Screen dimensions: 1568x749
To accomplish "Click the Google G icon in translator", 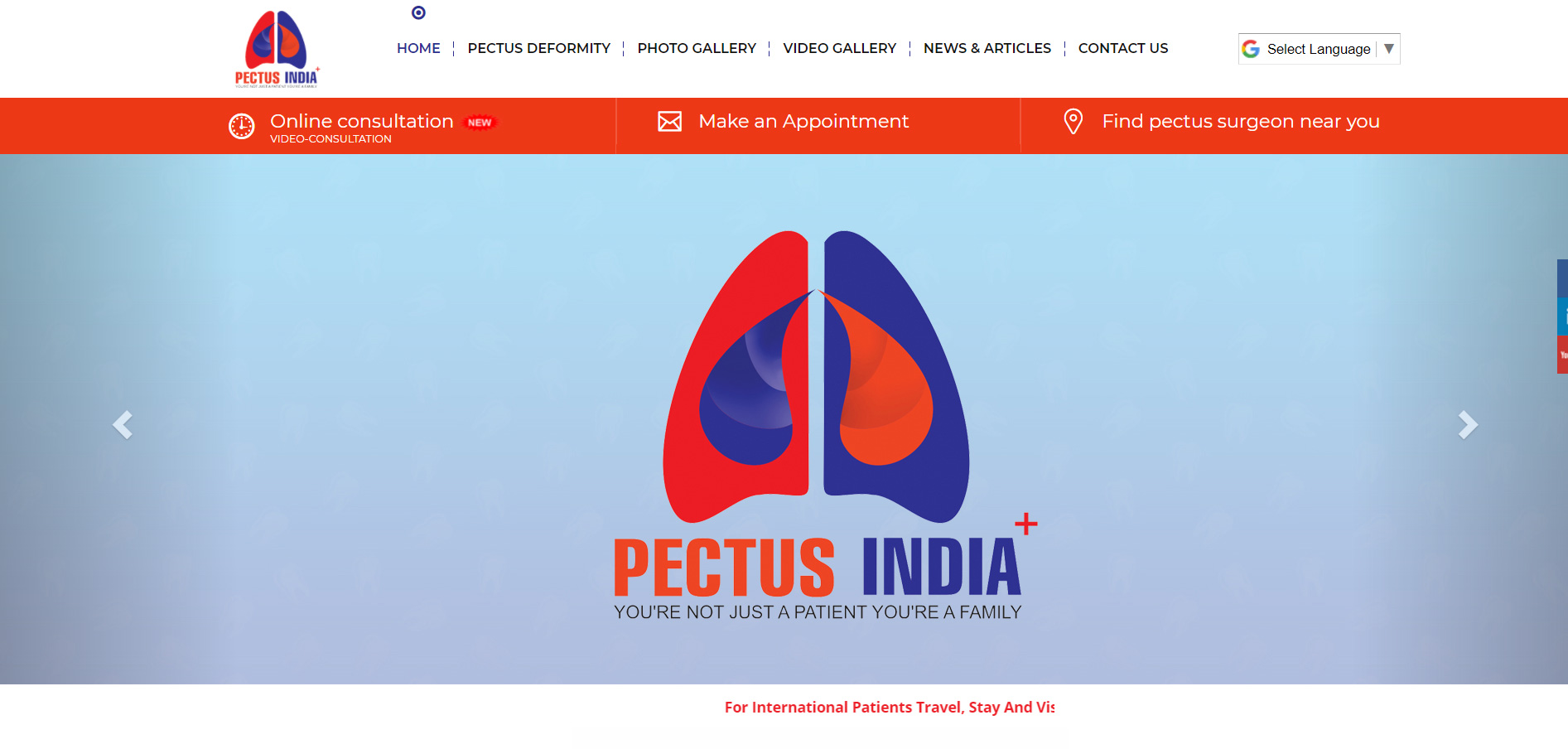I will click(1251, 49).
